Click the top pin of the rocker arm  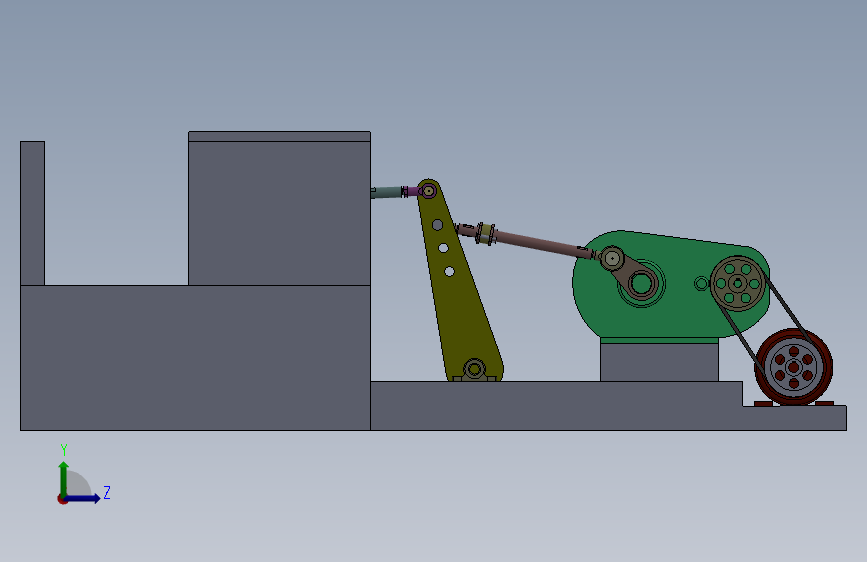pyautogui.click(x=429, y=191)
